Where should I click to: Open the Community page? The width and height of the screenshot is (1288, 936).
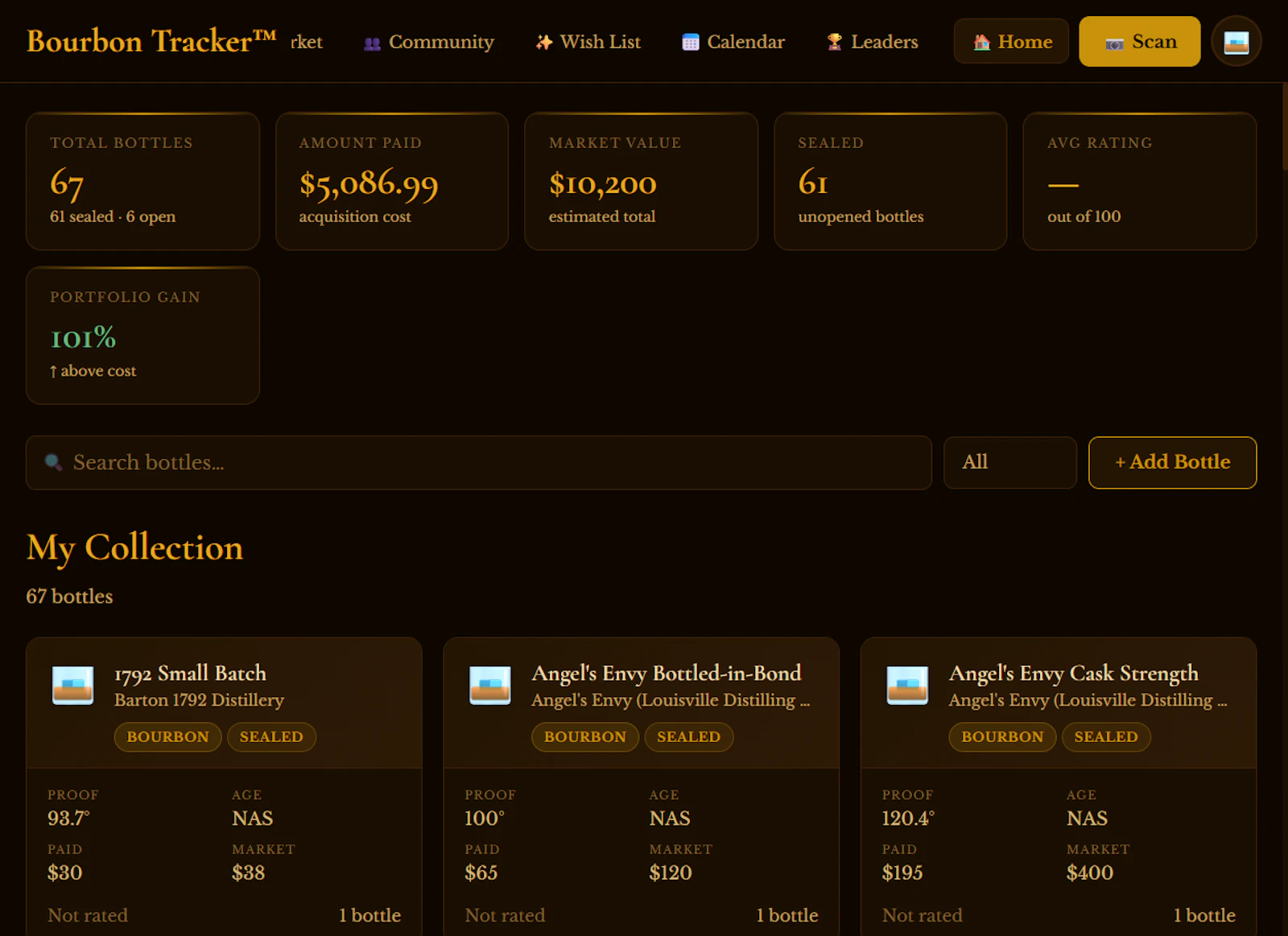click(x=429, y=42)
